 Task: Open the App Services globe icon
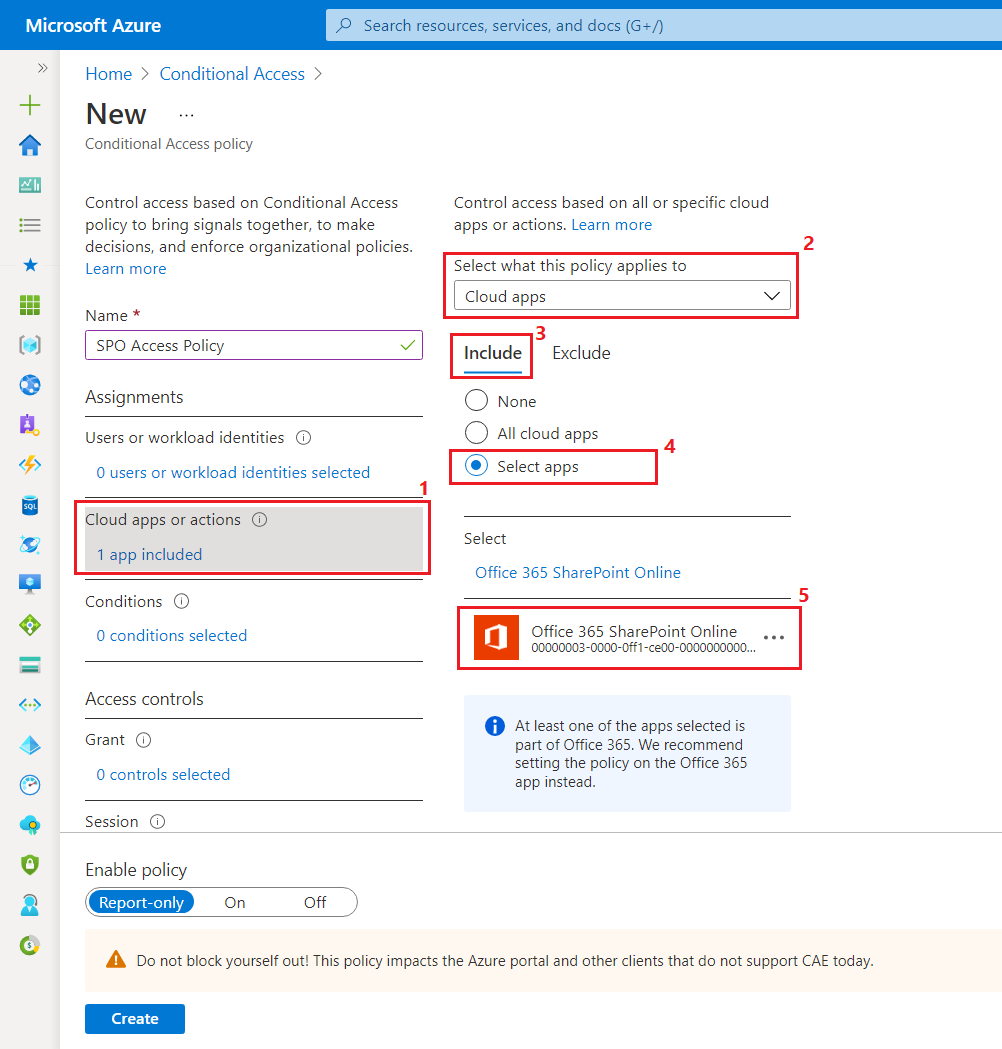(29, 385)
